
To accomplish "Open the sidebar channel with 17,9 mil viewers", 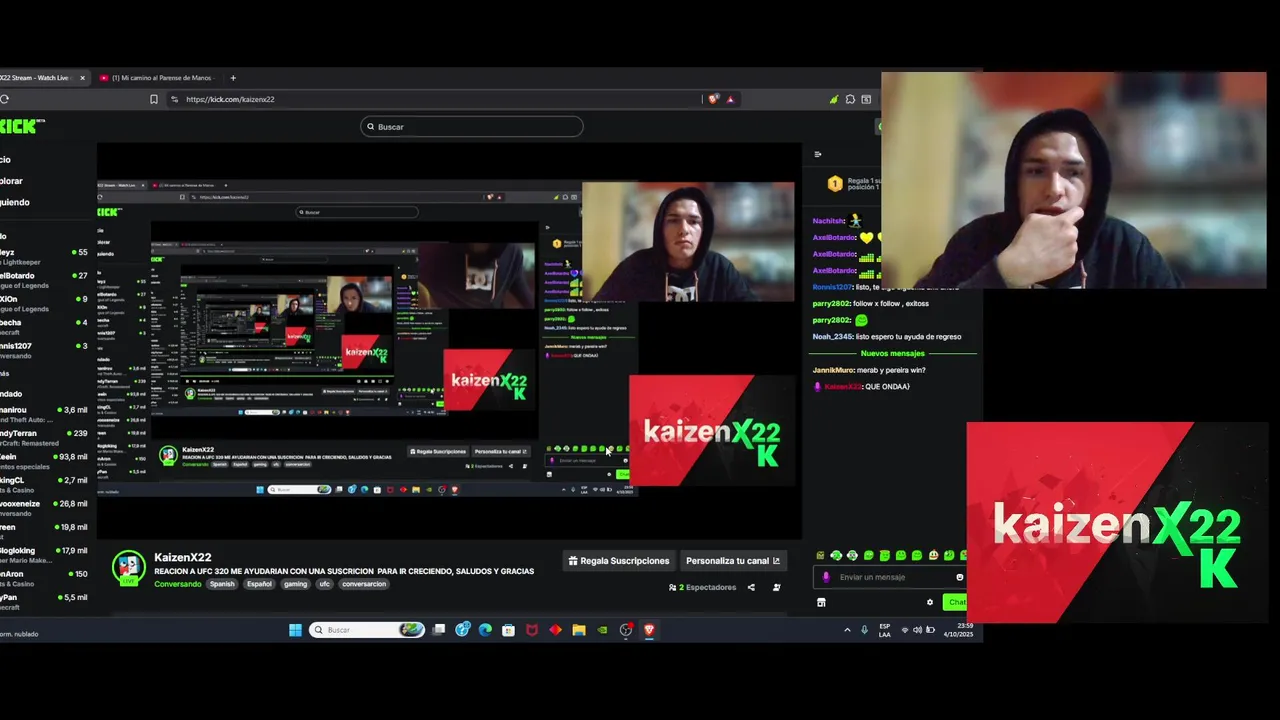I will [x=44, y=555].
